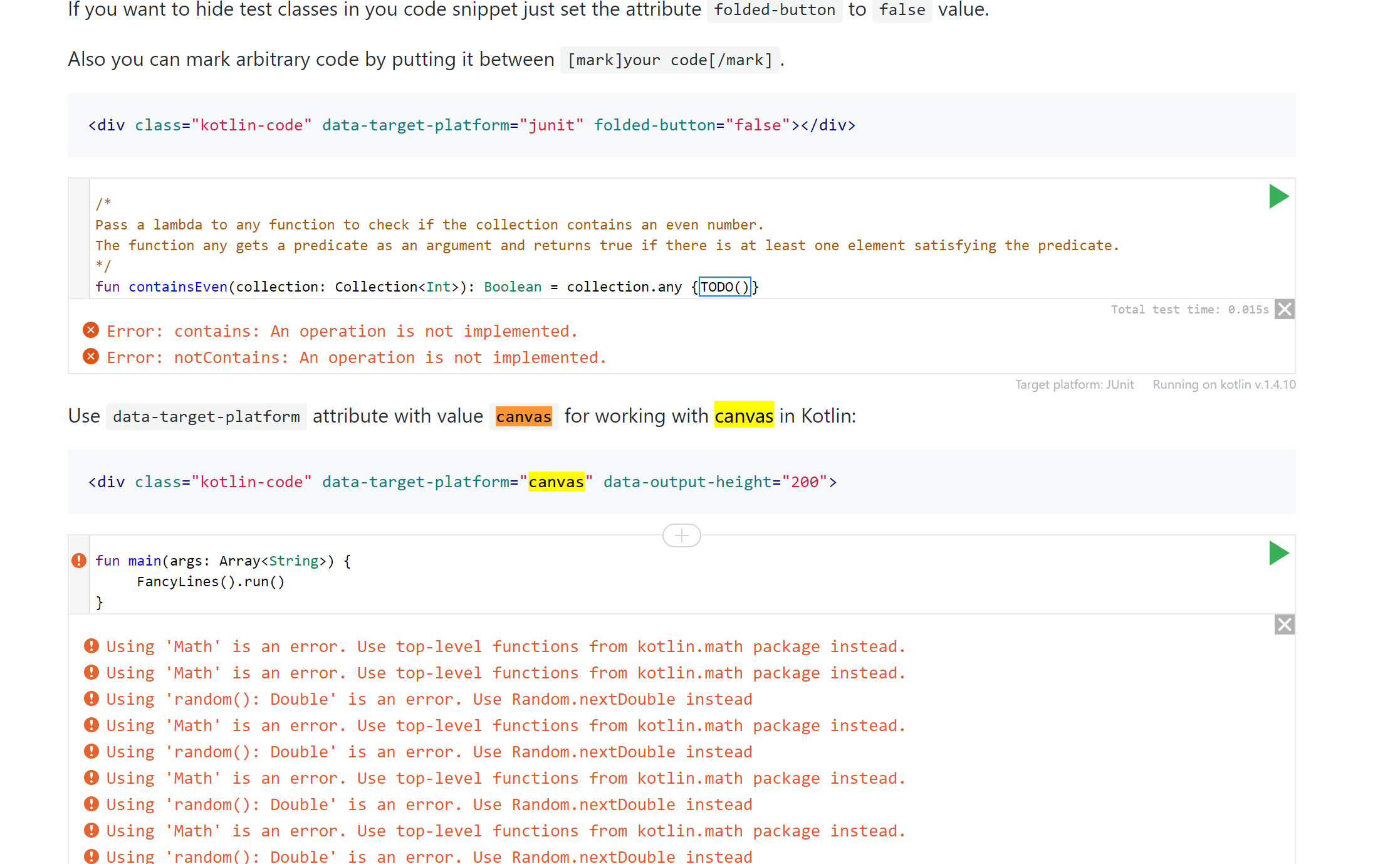
Task: Click the 'Running on kotlin v.1.4.10' label
Action: [1223, 384]
